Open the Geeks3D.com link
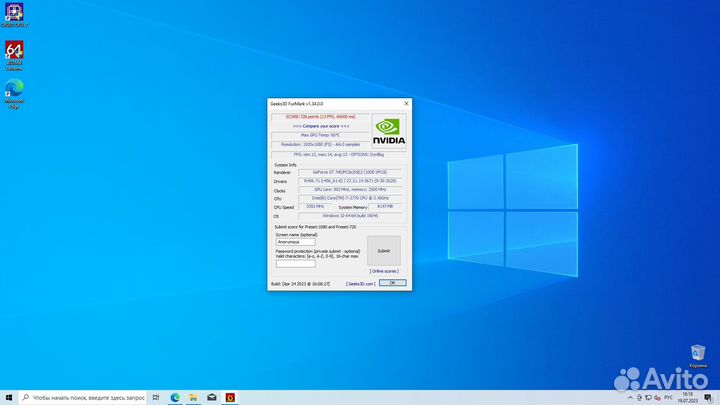 [360, 284]
